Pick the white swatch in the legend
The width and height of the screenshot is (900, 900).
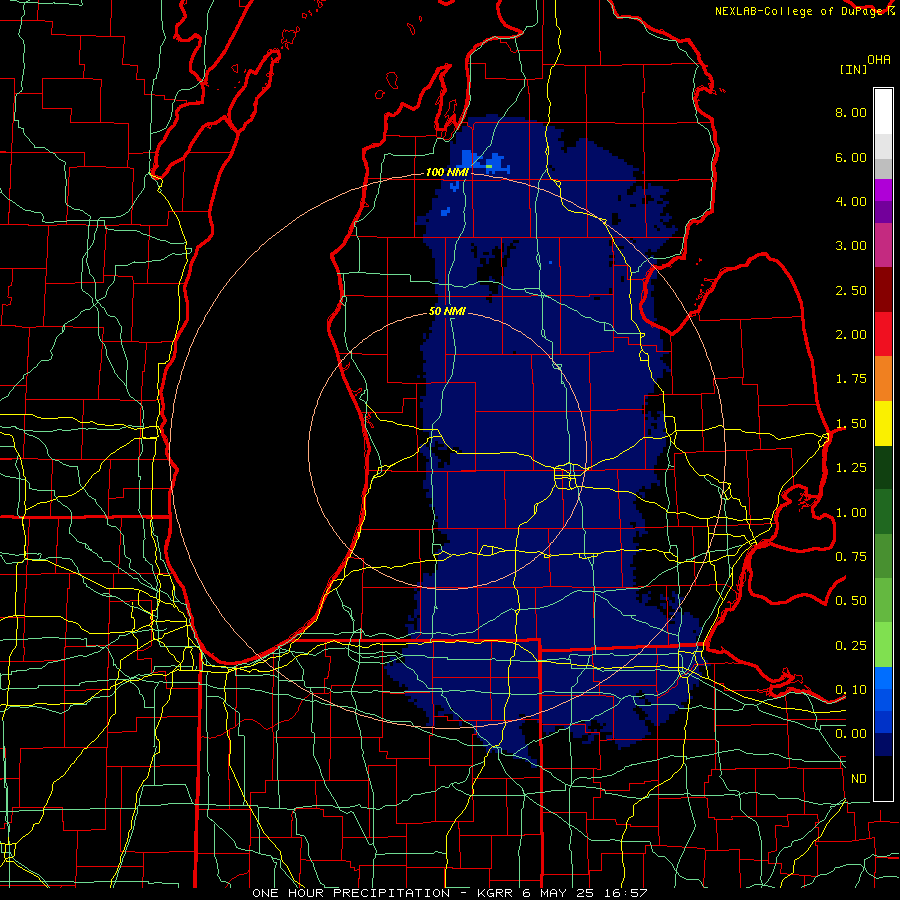pyautogui.click(x=883, y=112)
